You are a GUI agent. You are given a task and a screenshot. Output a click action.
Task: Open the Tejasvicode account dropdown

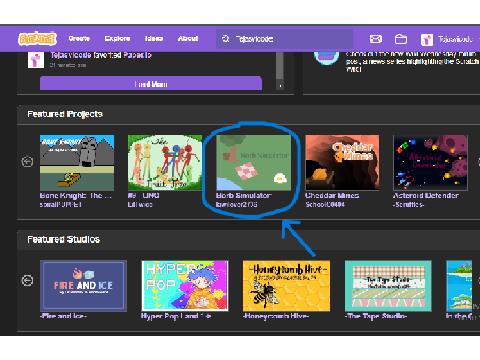coord(455,39)
